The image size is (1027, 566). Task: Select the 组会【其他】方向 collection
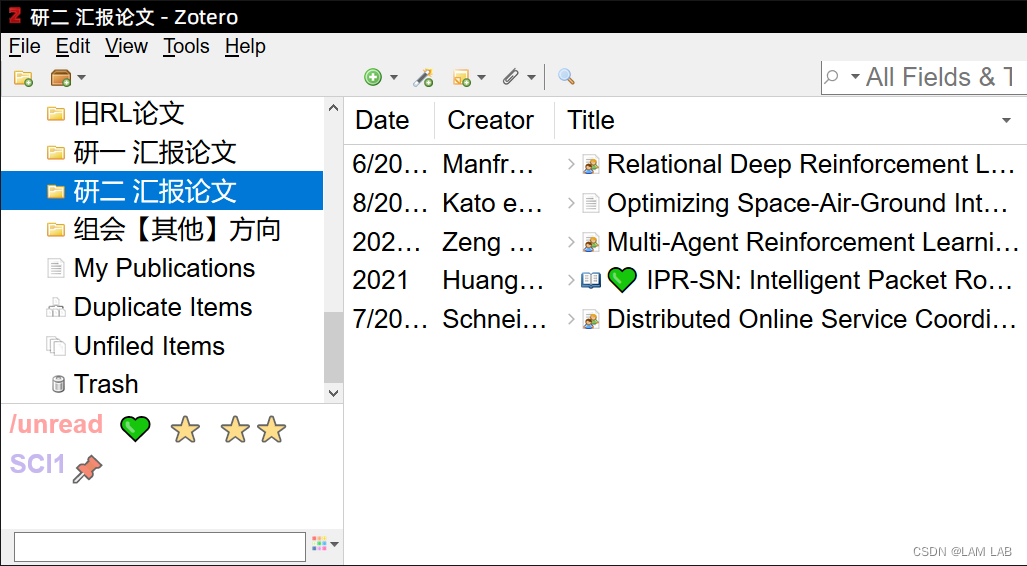coord(162,229)
